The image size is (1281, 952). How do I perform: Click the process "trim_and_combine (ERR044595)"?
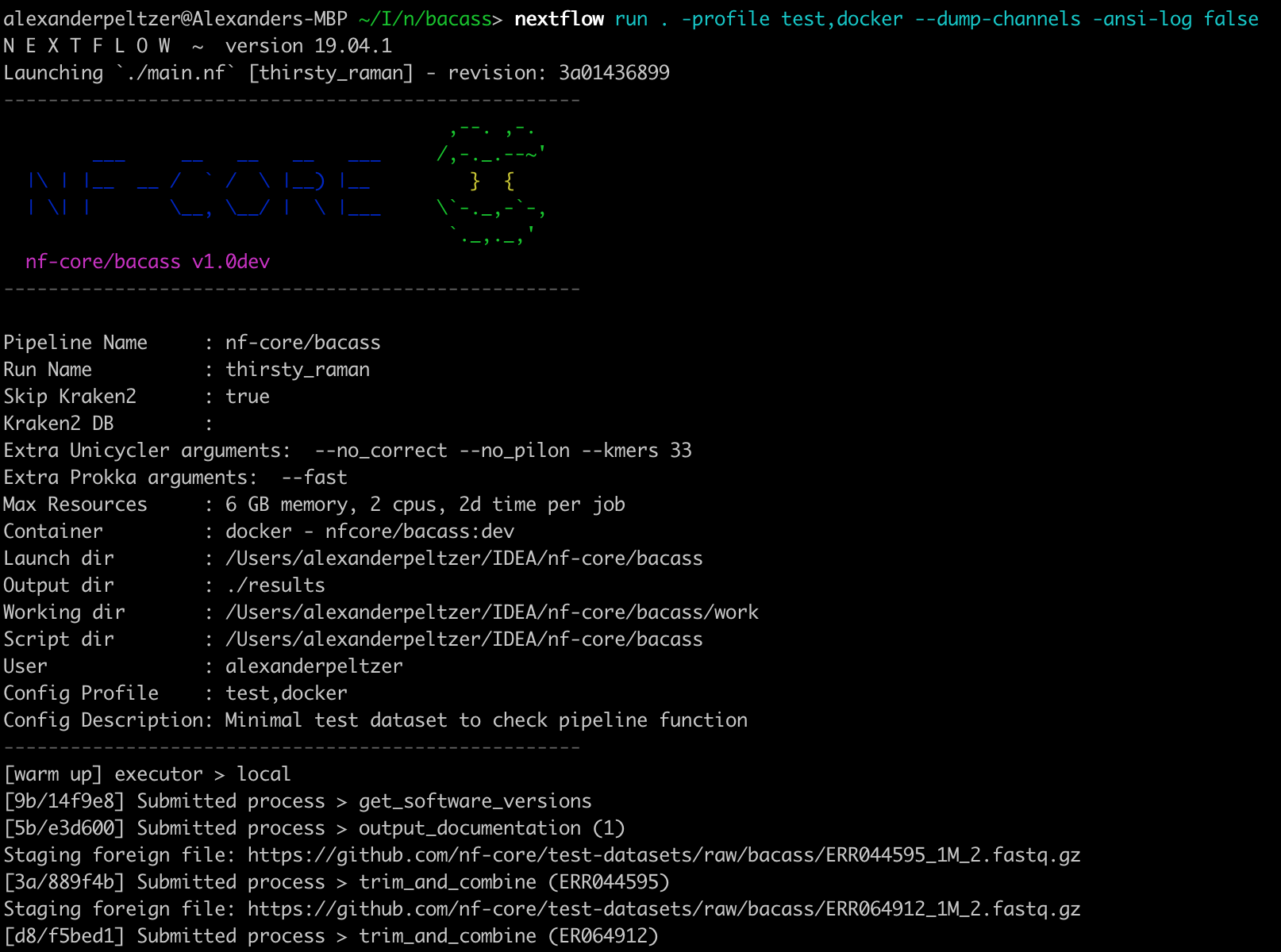point(514,882)
